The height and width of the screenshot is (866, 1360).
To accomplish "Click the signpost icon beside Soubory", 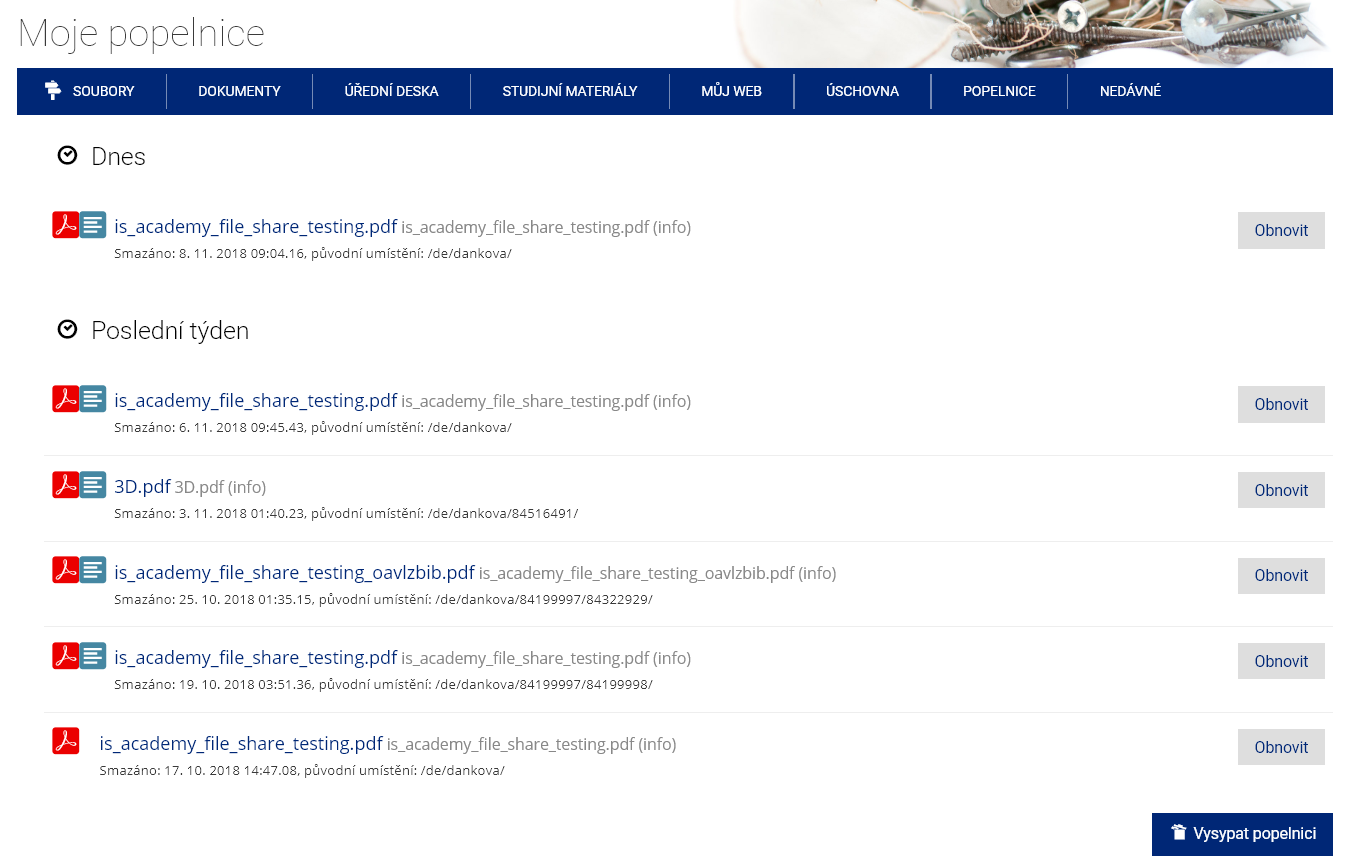I will click(53, 91).
